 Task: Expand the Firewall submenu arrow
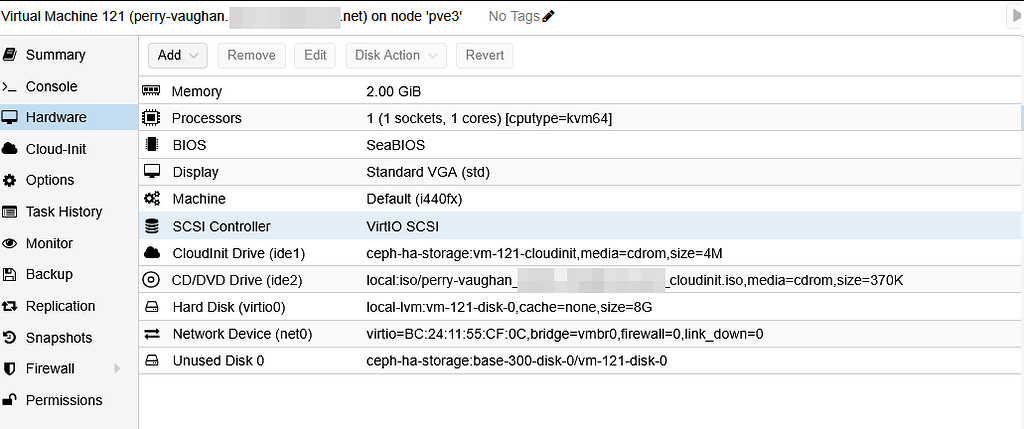(x=117, y=369)
